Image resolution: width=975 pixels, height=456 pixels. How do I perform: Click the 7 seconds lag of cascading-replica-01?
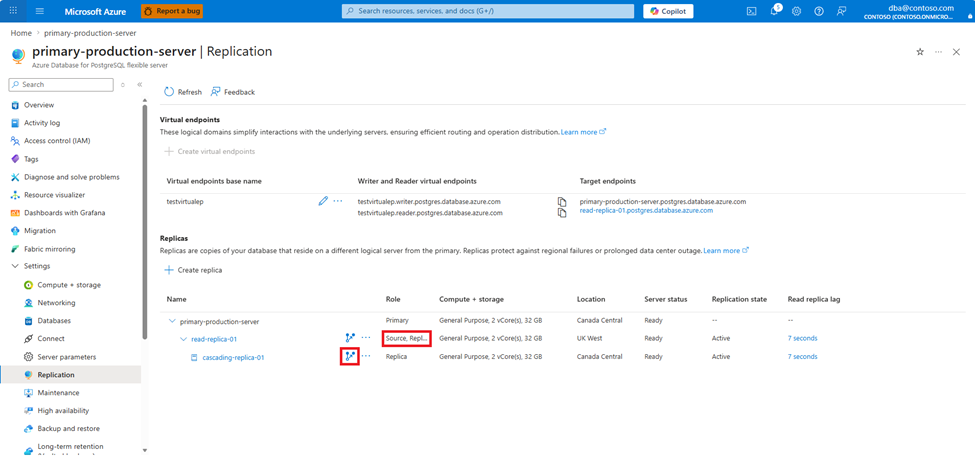pos(802,357)
